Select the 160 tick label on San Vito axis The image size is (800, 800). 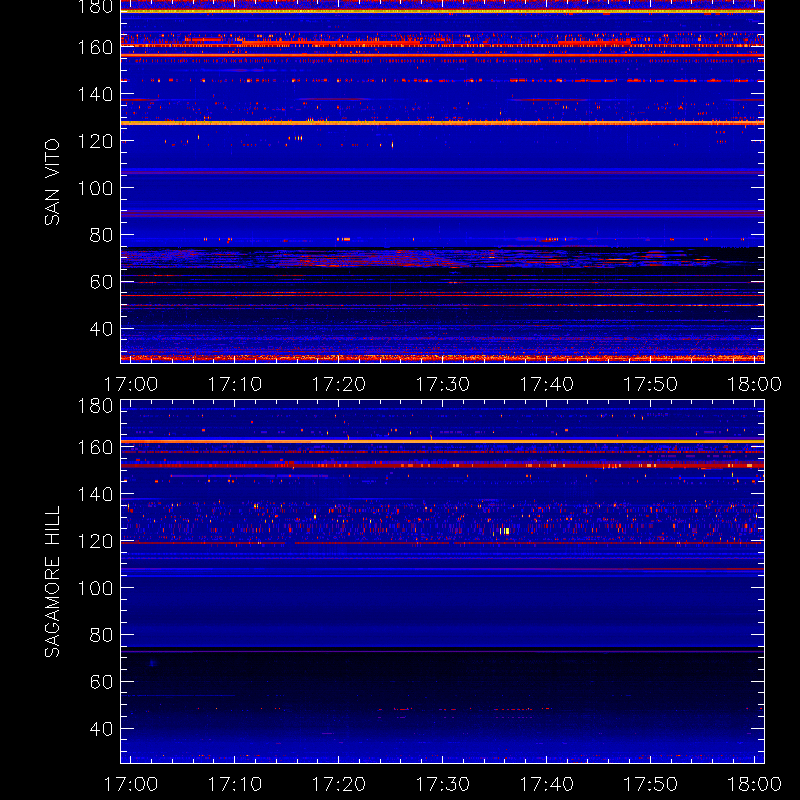(x=95, y=47)
